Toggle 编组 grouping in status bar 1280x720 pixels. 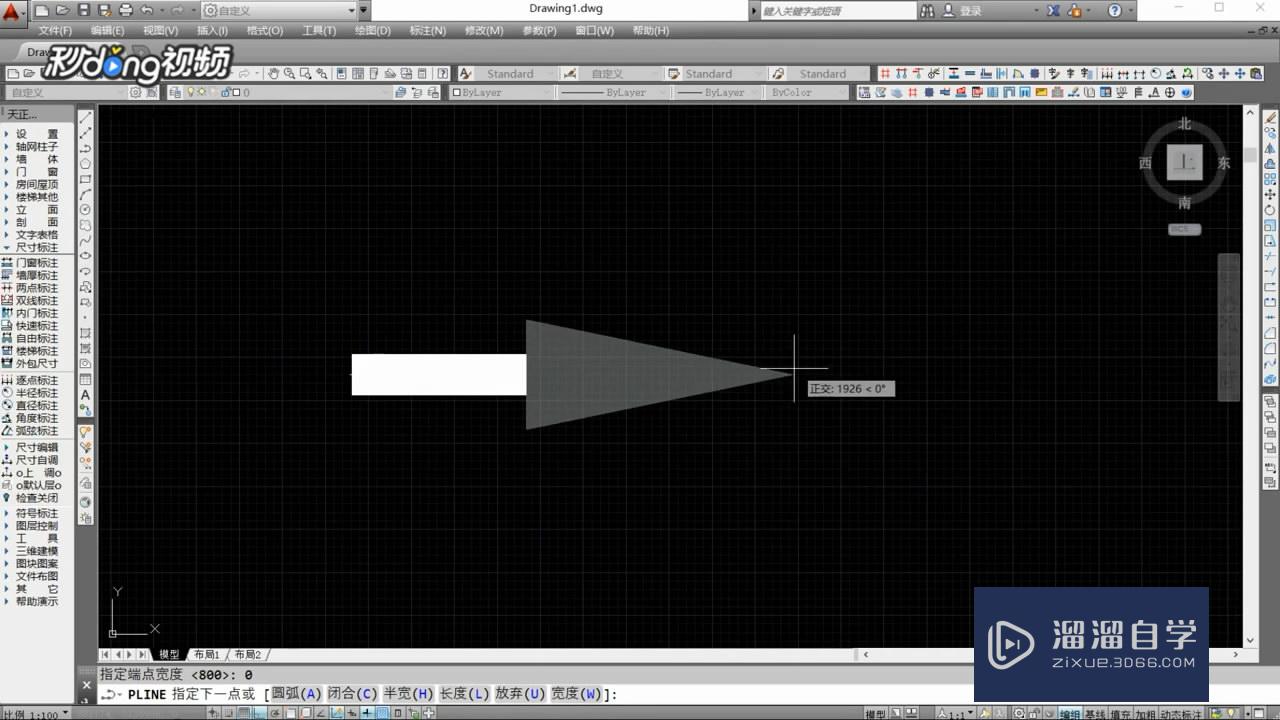click(1070, 714)
